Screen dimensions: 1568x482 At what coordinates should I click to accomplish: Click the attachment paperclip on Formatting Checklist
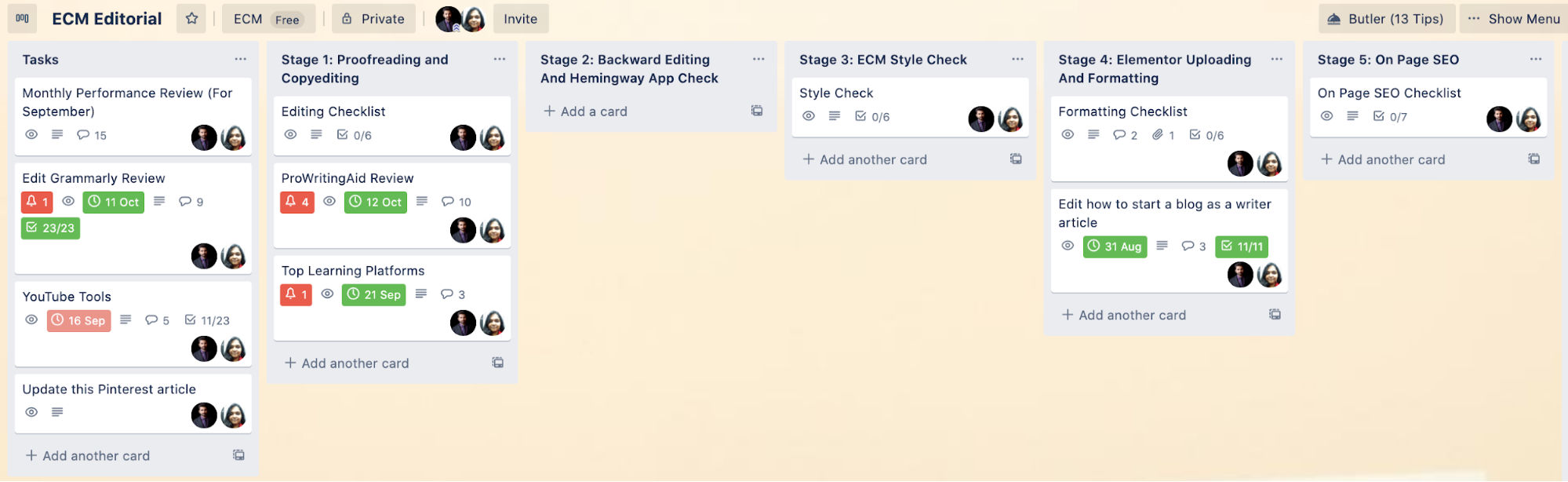pos(1158,135)
